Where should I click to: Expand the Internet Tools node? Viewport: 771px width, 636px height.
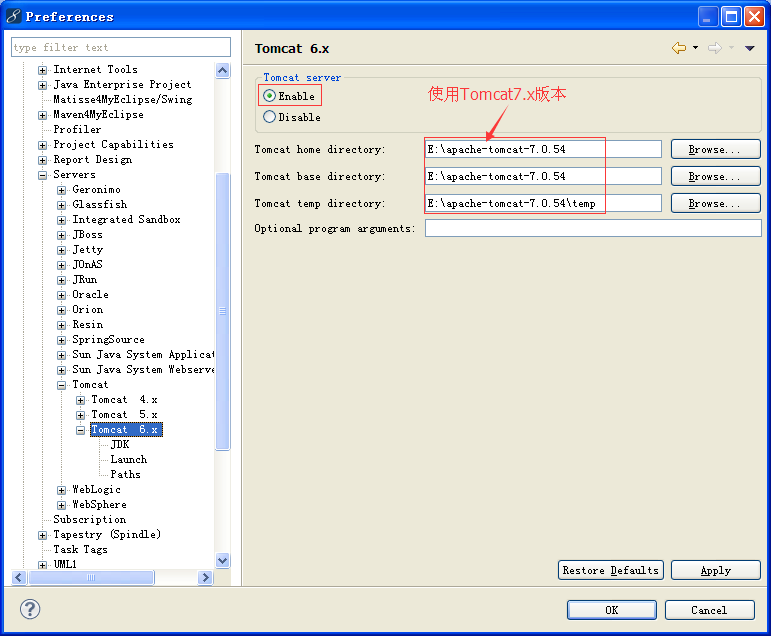(42, 70)
